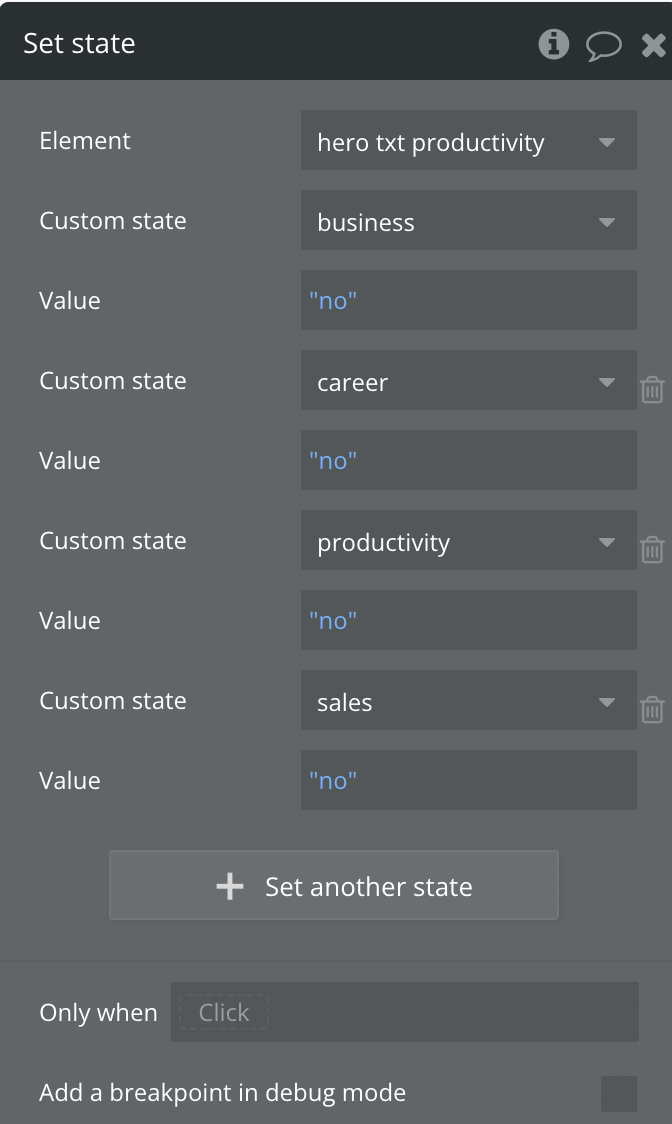
Task: Edit the Value field for business state
Action: point(468,300)
